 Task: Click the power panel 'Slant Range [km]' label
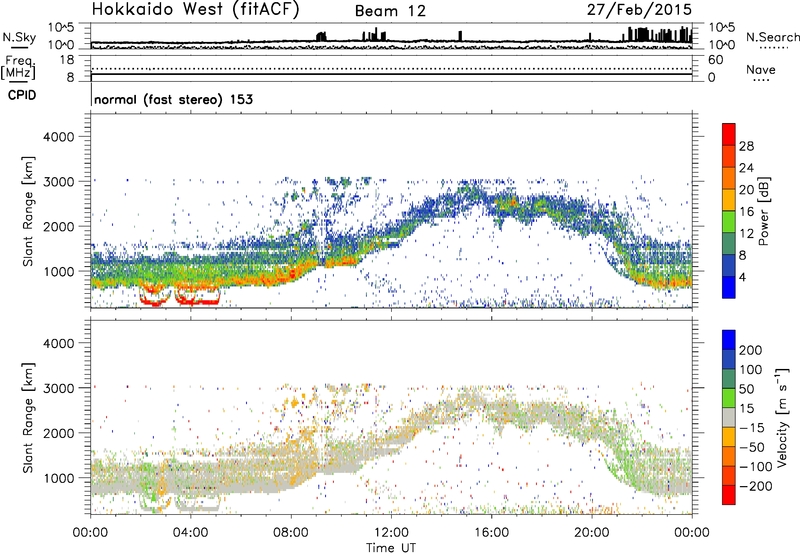click(28, 211)
